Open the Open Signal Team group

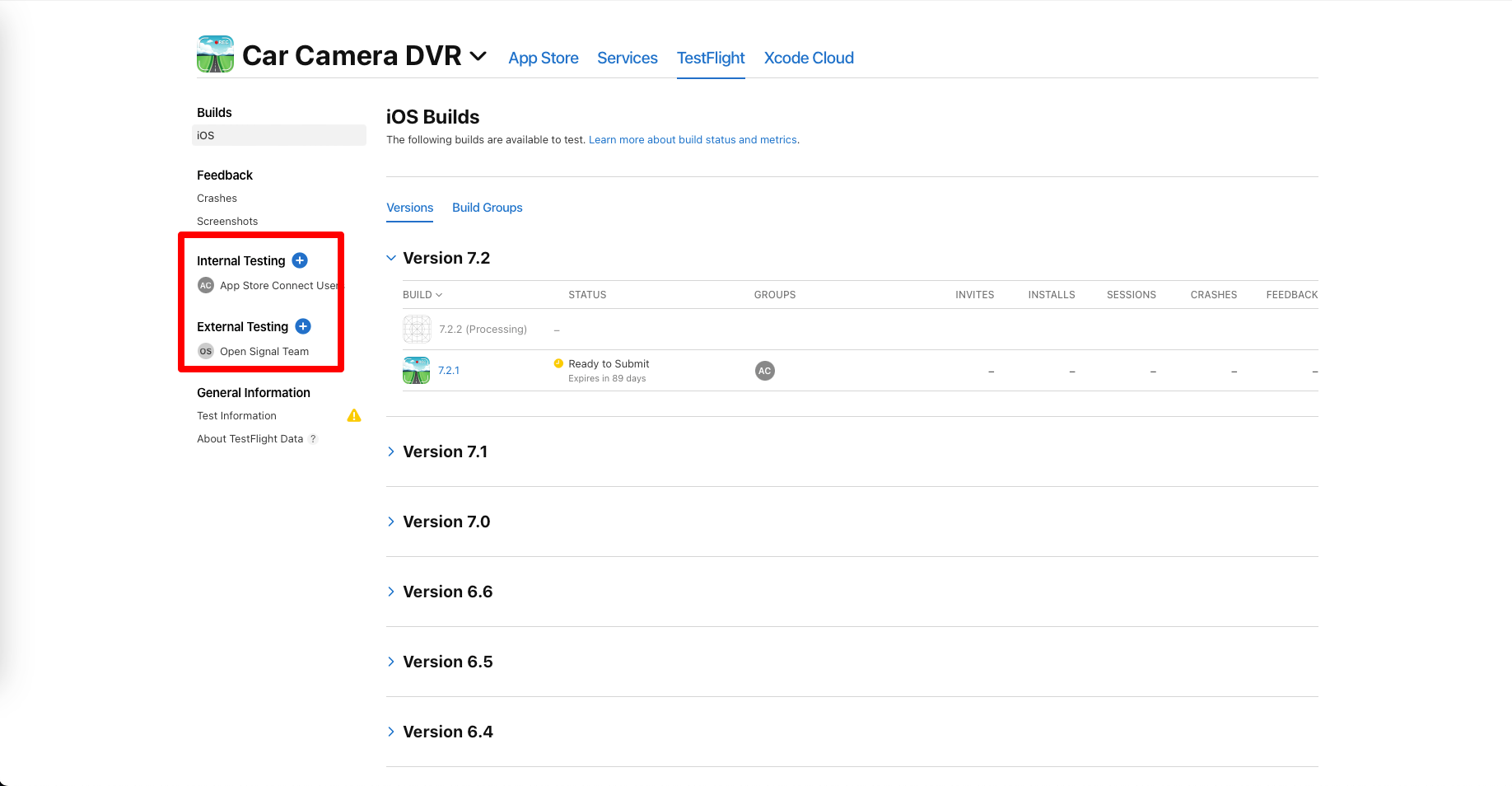pyautogui.click(x=264, y=352)
